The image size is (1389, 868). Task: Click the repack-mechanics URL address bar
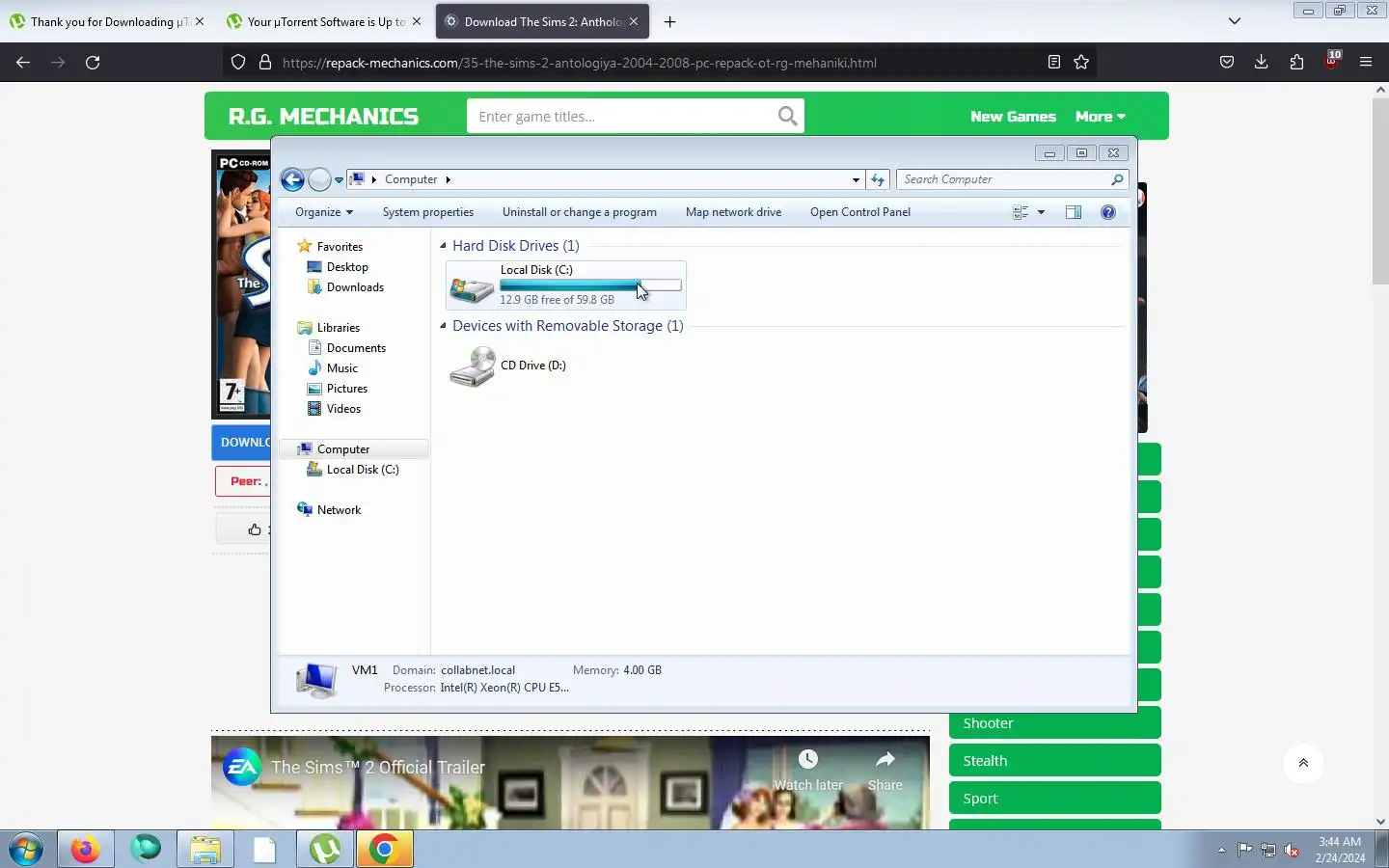[x=660, y=63]
